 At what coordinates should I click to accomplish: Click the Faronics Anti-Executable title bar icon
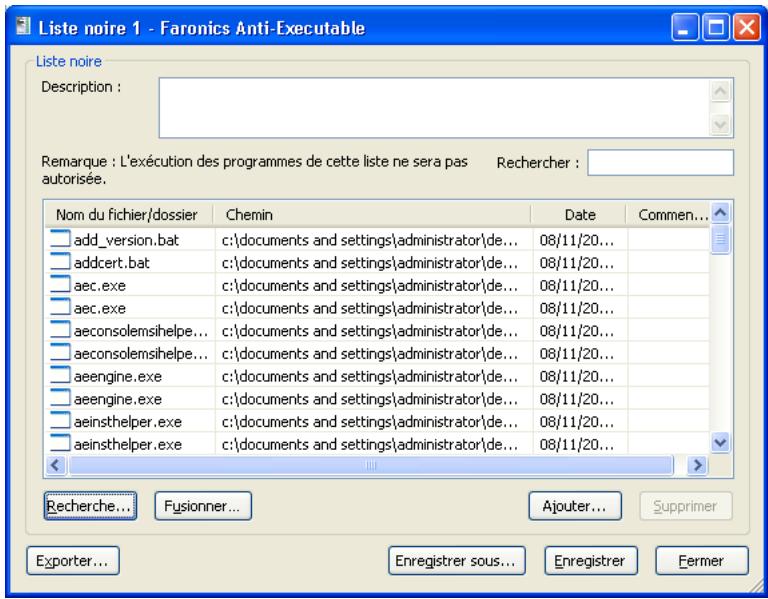click(23, 27)
